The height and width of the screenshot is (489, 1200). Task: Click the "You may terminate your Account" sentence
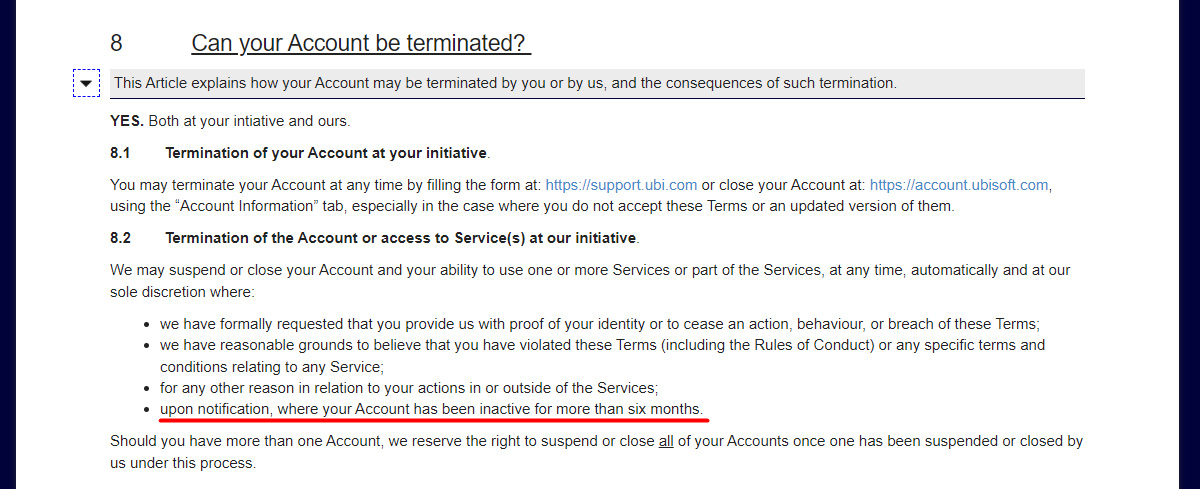300,185
